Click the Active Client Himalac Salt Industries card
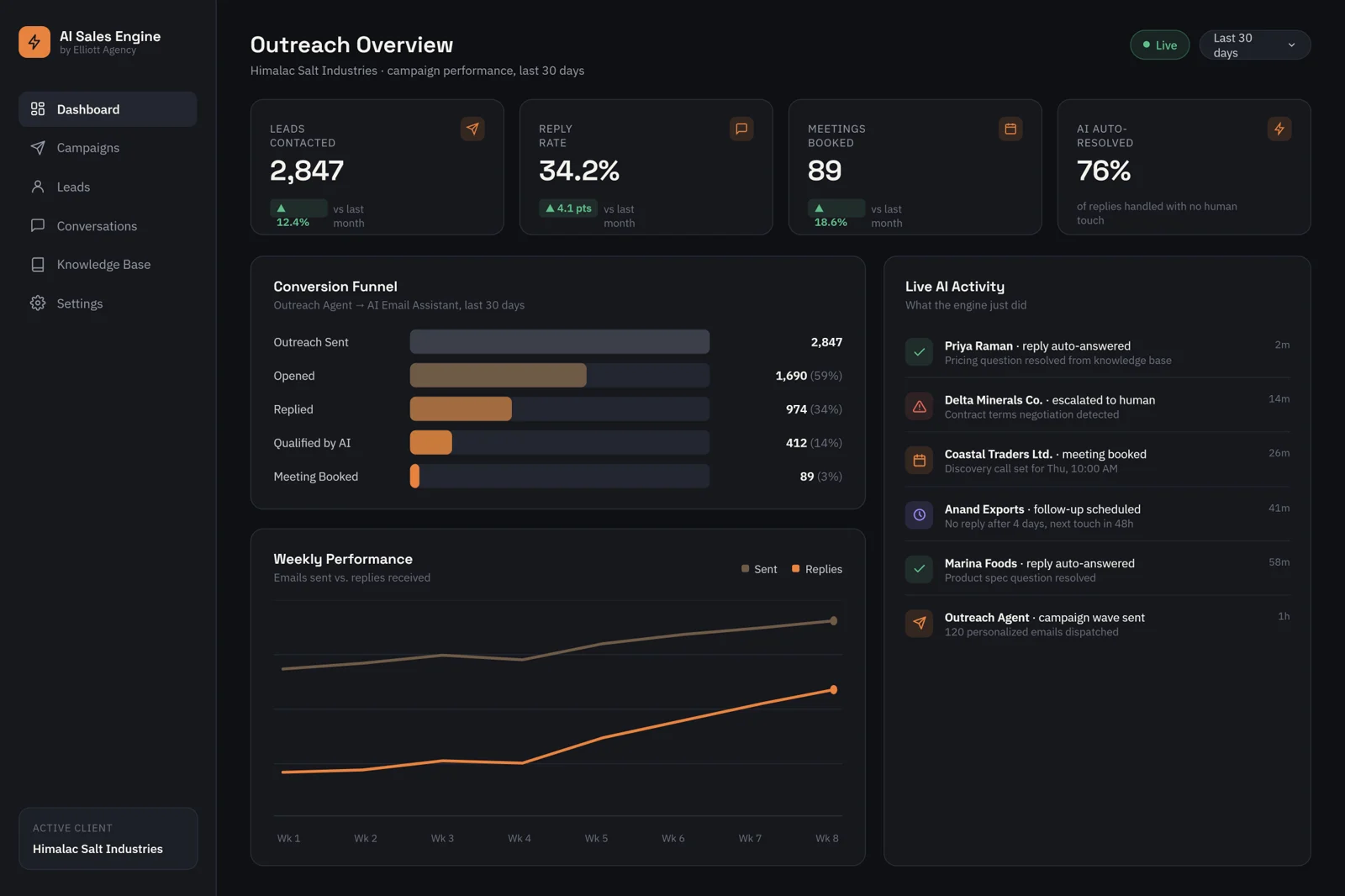Image resolution: width=1345 pixels, height=896 pixels. point(108,839)
